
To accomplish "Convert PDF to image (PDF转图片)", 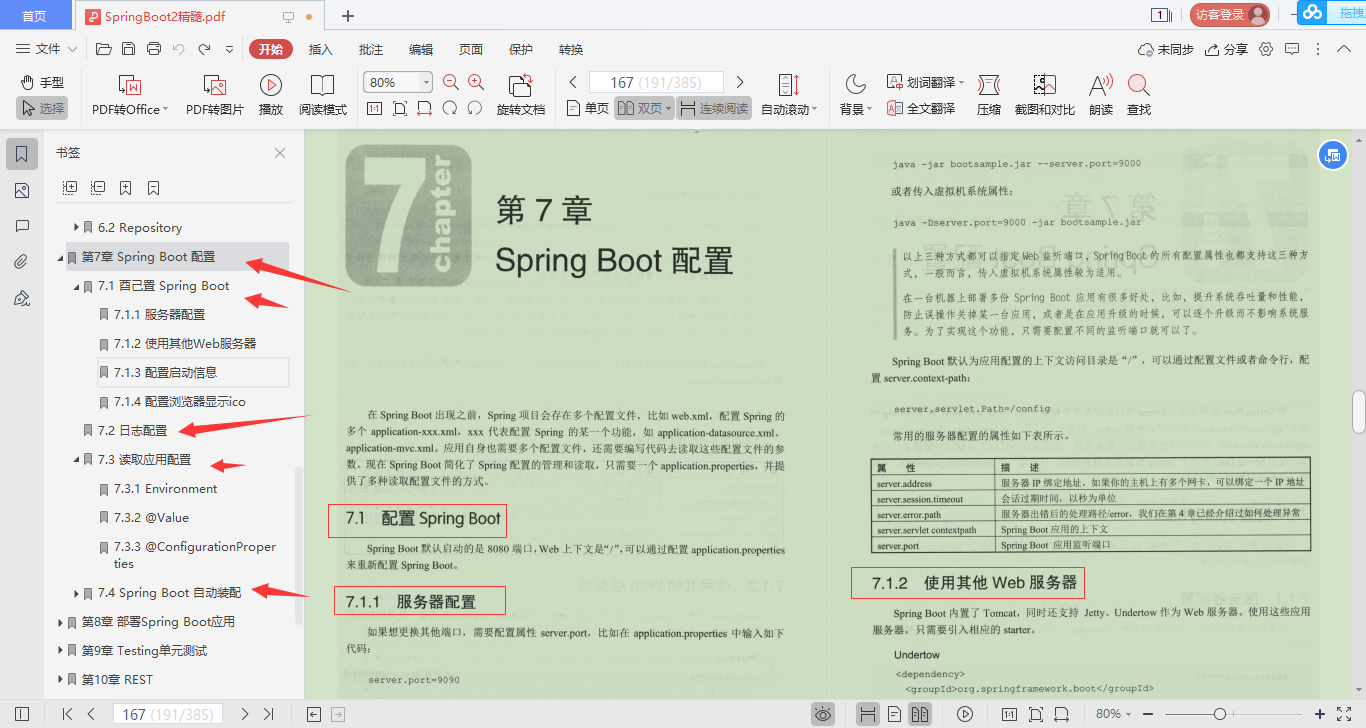I will click(x=215, y=96).
